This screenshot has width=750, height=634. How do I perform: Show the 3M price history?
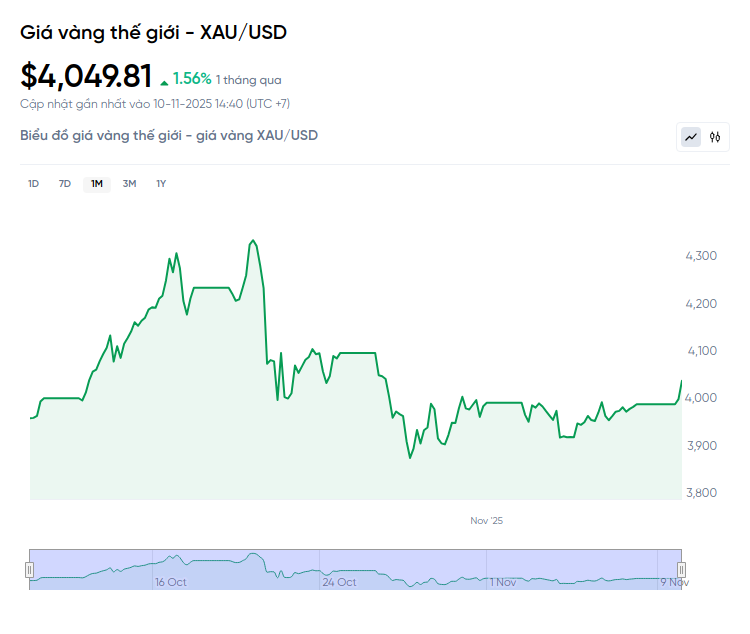(129, 184)
